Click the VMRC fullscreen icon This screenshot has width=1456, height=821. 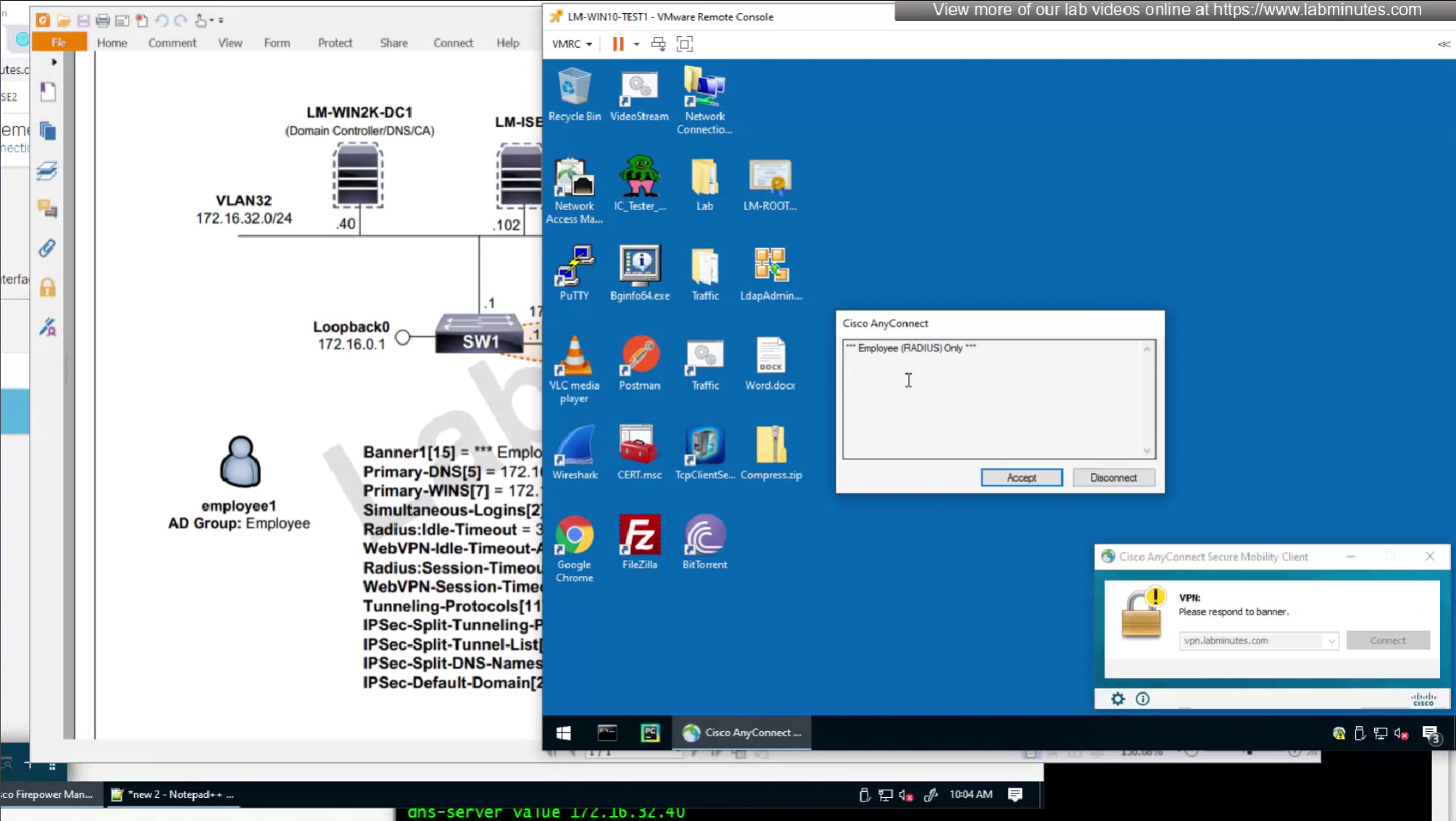coord(684,44)
